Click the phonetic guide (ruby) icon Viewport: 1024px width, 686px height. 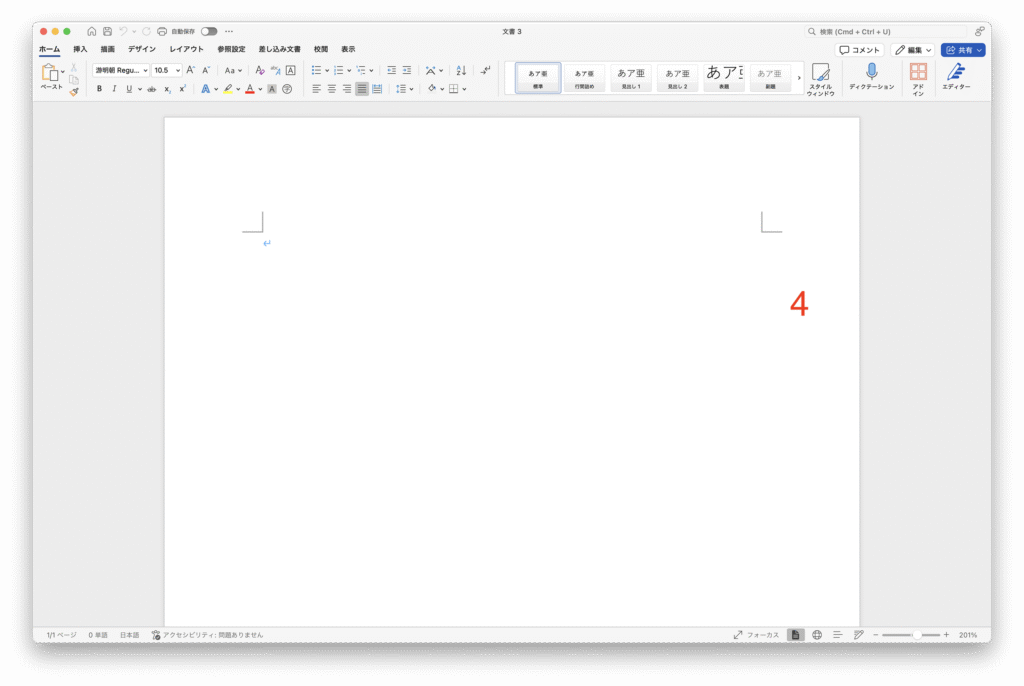pyautogui.click(x=276, y=70)
